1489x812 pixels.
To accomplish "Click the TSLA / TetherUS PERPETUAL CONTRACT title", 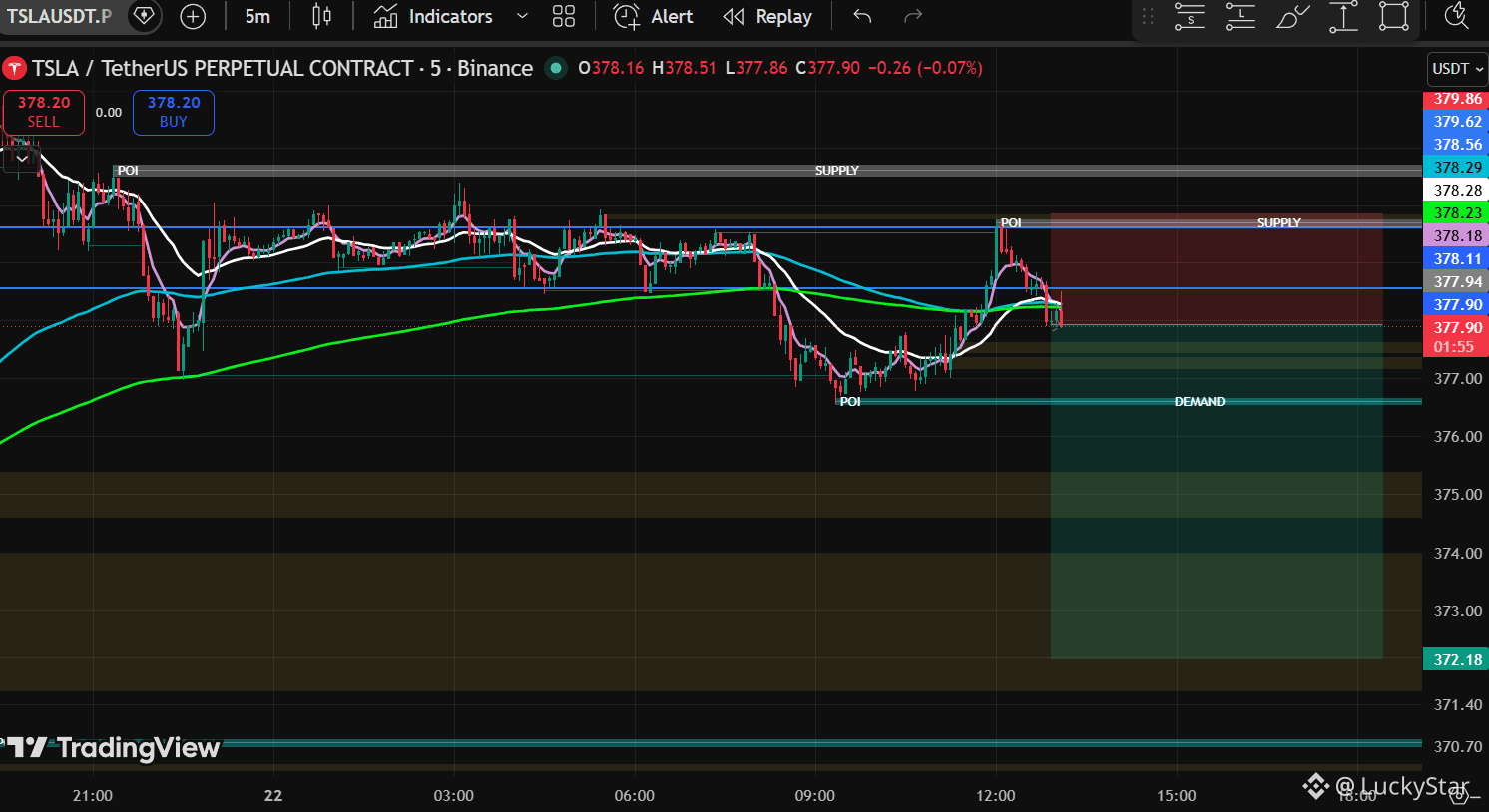I will tap(282, 68).
